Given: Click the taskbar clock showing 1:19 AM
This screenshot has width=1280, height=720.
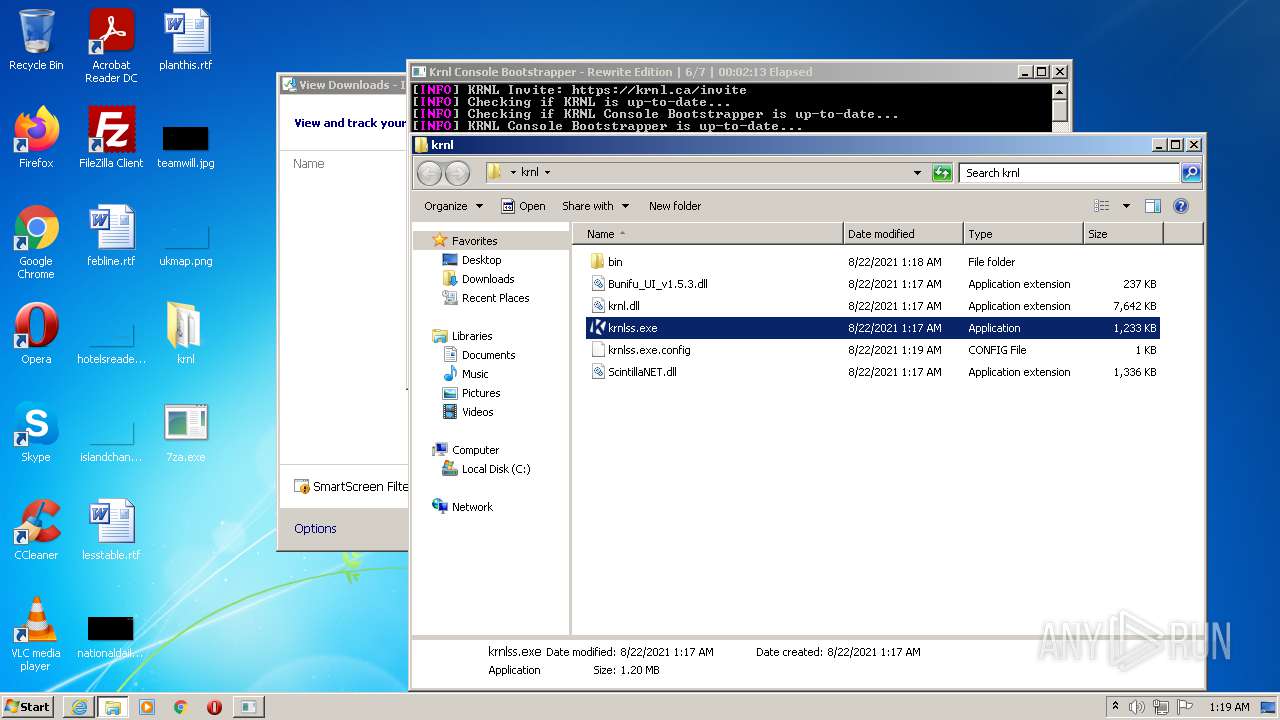Looking at the screenshot, I should tap(1229, 707).
